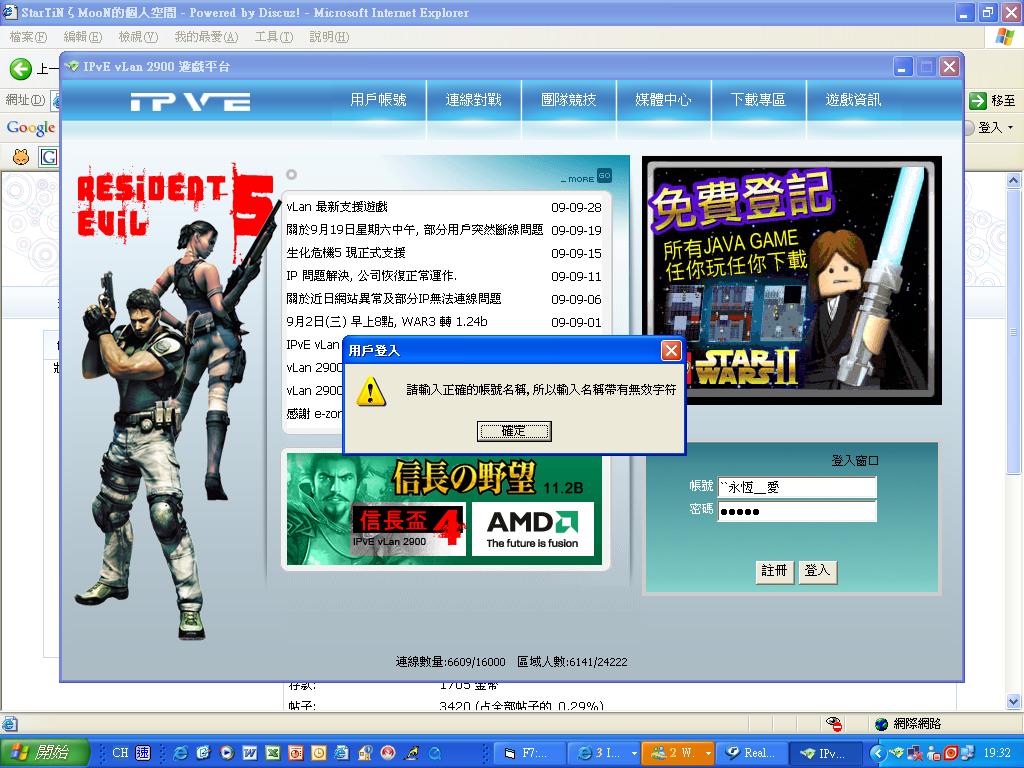Open news '9月2日(三) 早上8點, WAR3 轉 1.24b'

tap(387, 321)
